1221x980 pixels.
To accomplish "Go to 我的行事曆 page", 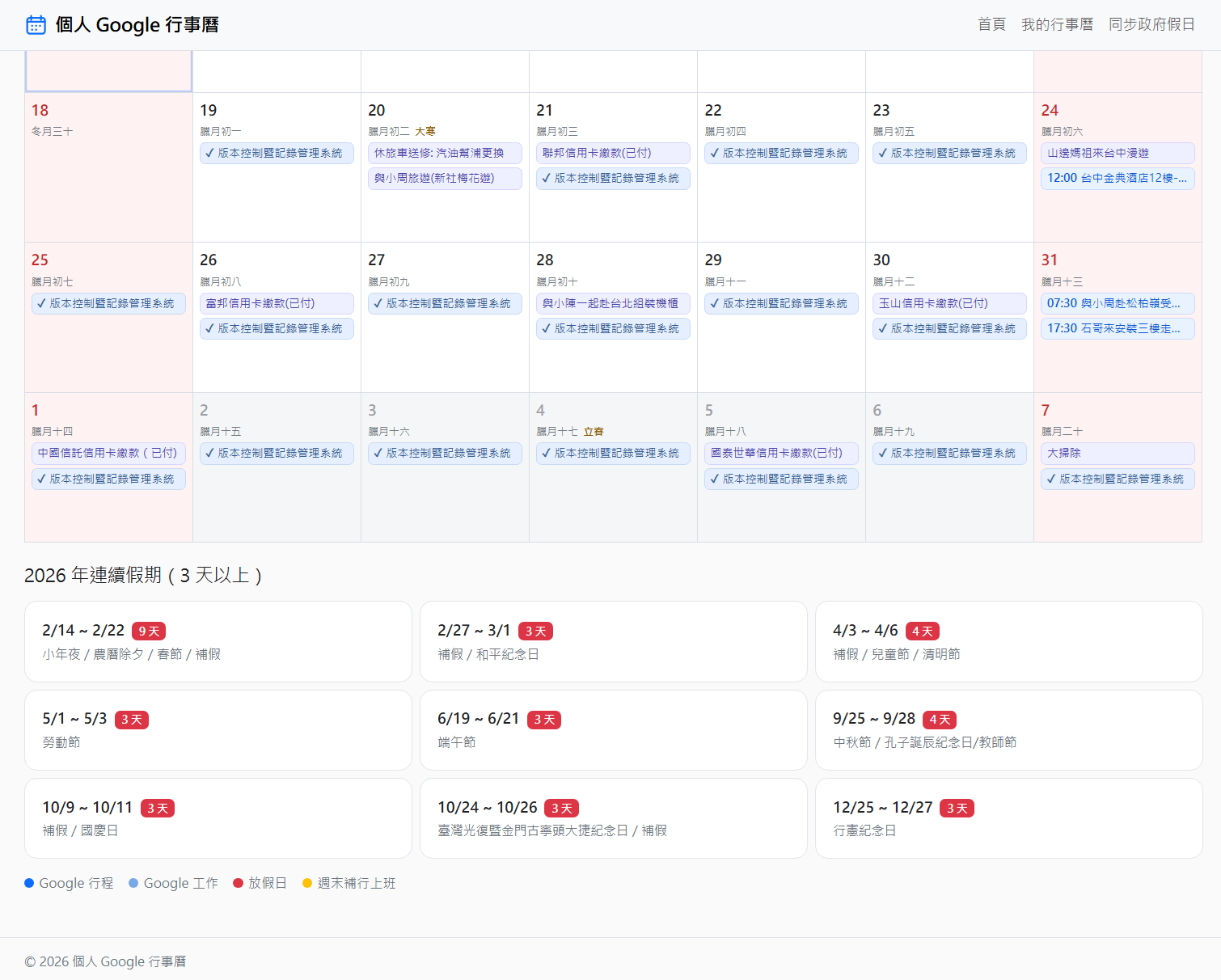I will click(1057, 24).
